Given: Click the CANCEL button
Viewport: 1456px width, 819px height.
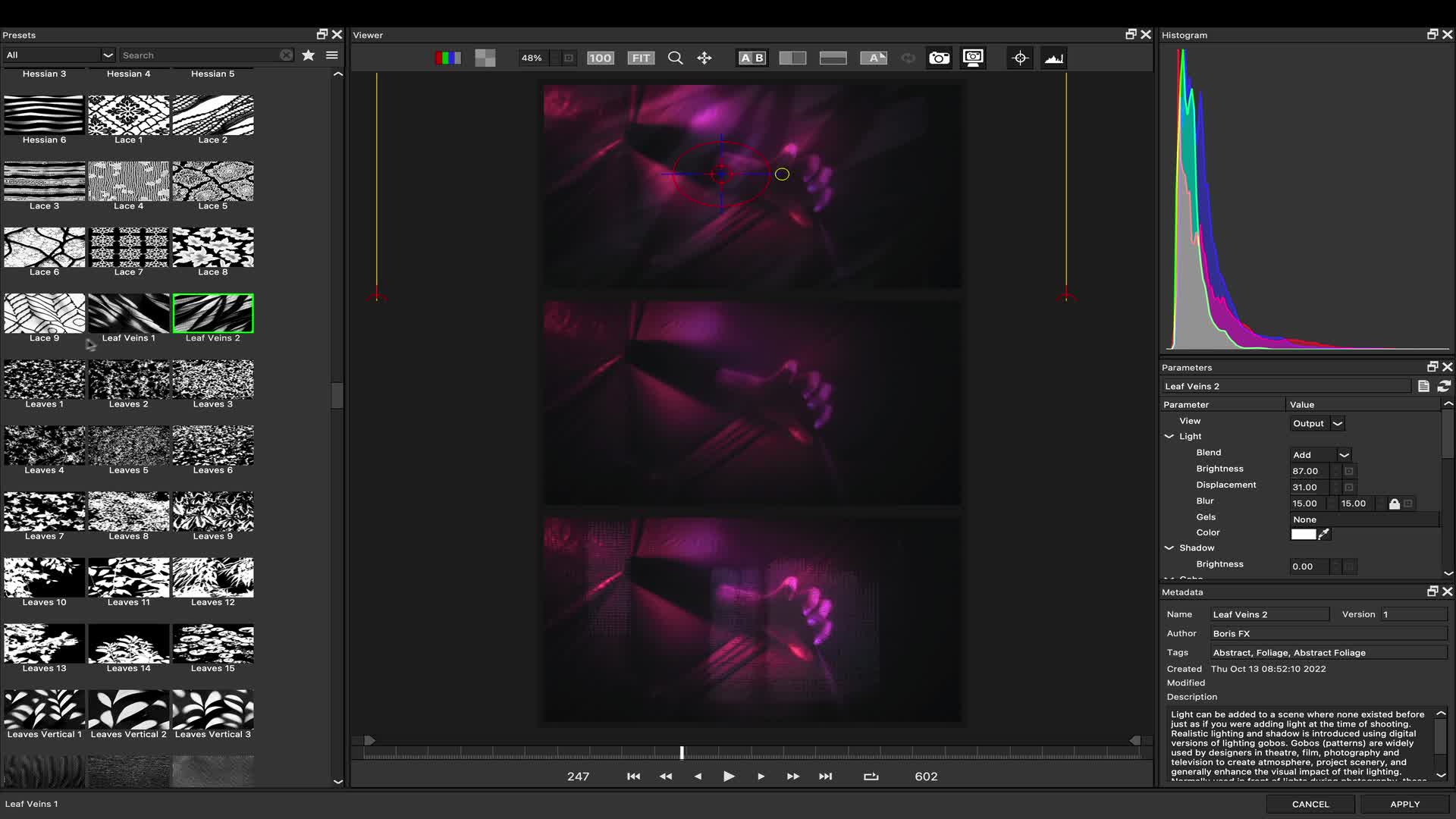Looking at the screenshot, I should [x=1310, y=804].
